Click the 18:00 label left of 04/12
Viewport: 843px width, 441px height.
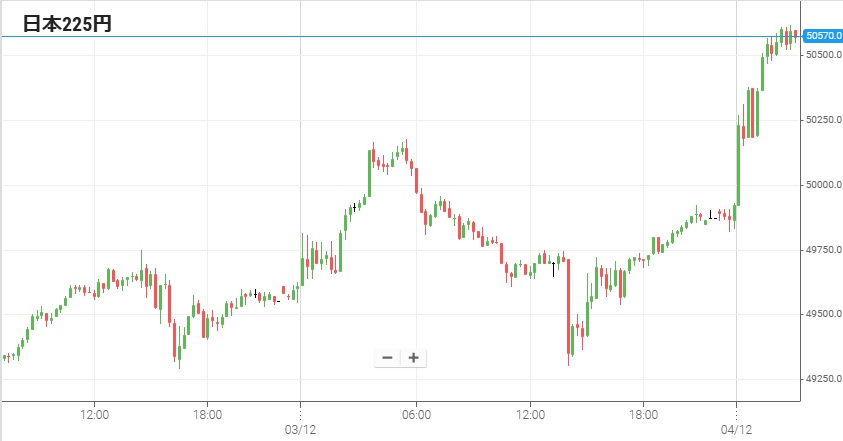click(643, 414)
